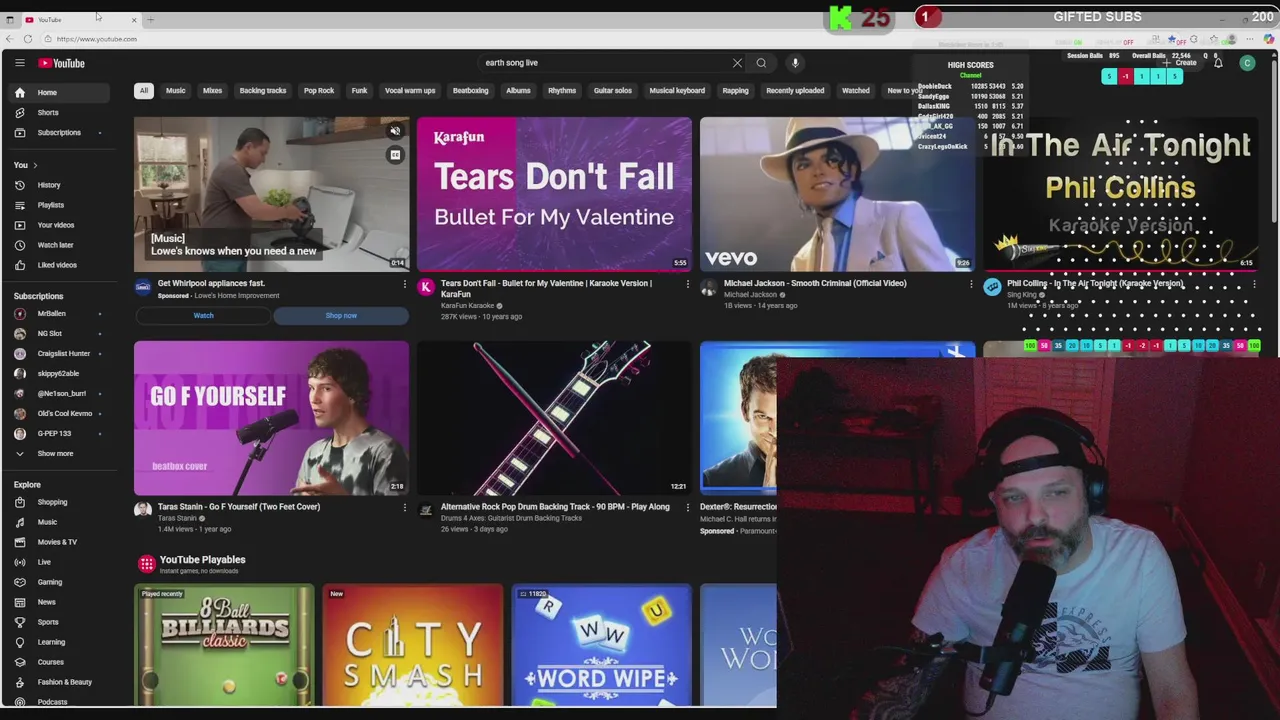This screenshot has width=1280, height=720.
Task: Open options menu for Tears Don't Fall video
Action: coord(687,284)
